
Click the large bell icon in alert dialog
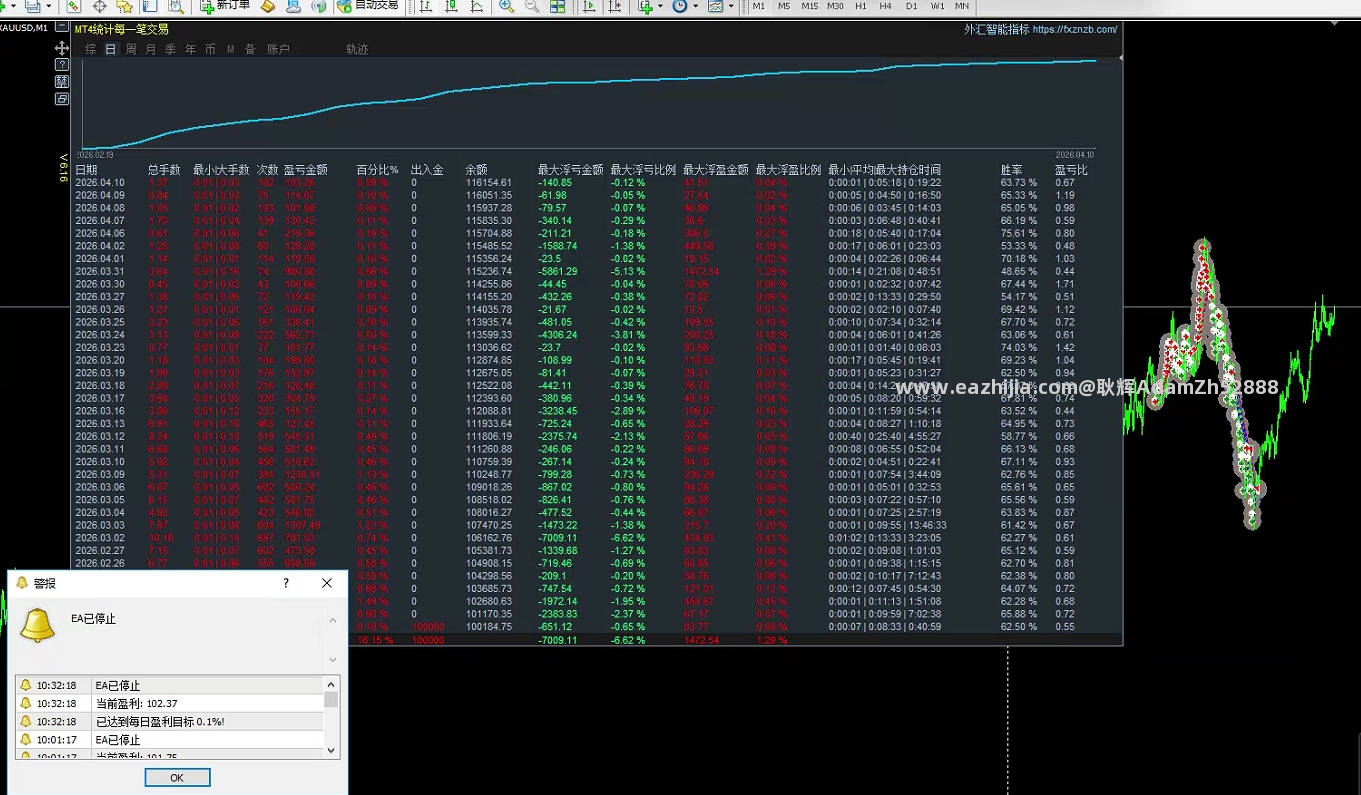(x=39, y=626)
